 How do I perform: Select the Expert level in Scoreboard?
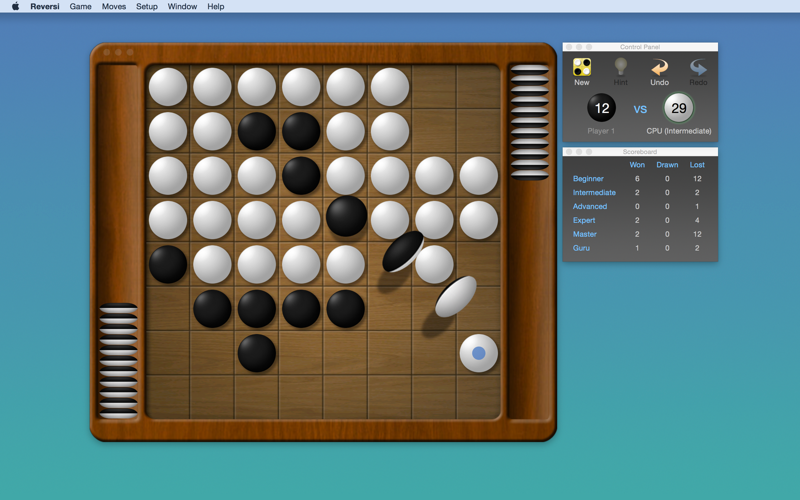(584, 220)
